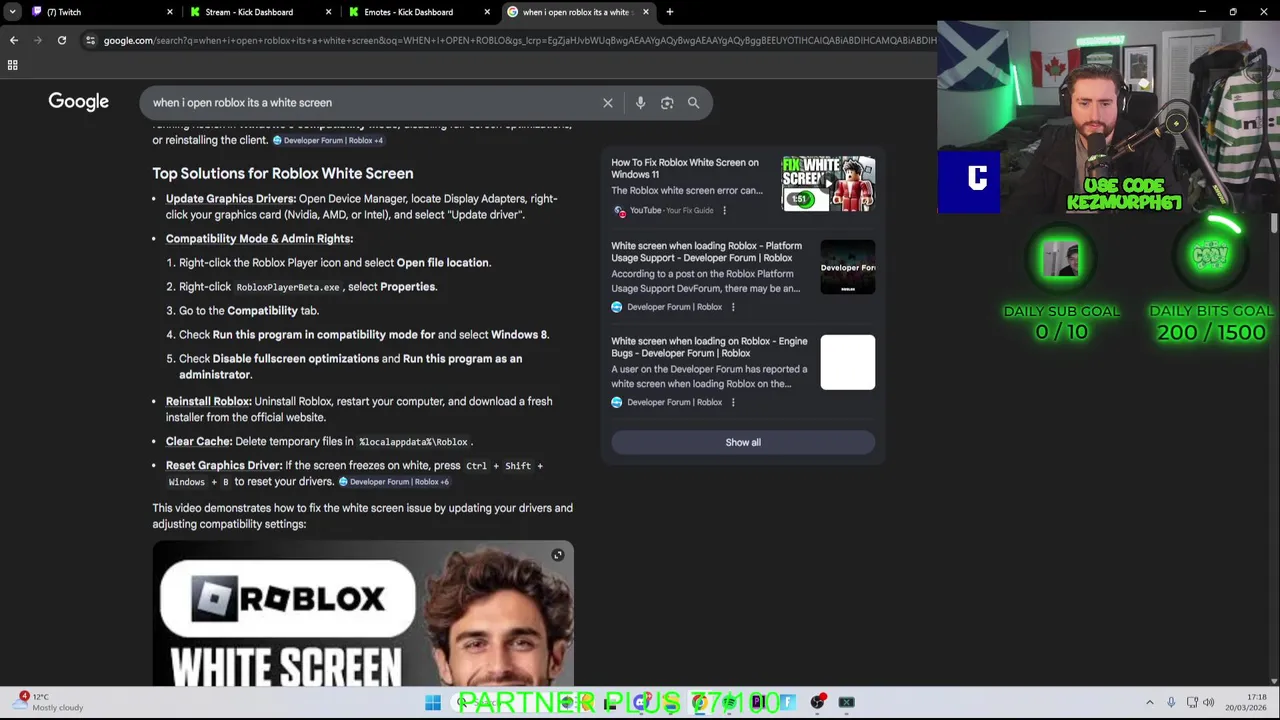Expand the embedded Roblox white screen video
This screenshot has width=1280, height=720.
(558, 555)
